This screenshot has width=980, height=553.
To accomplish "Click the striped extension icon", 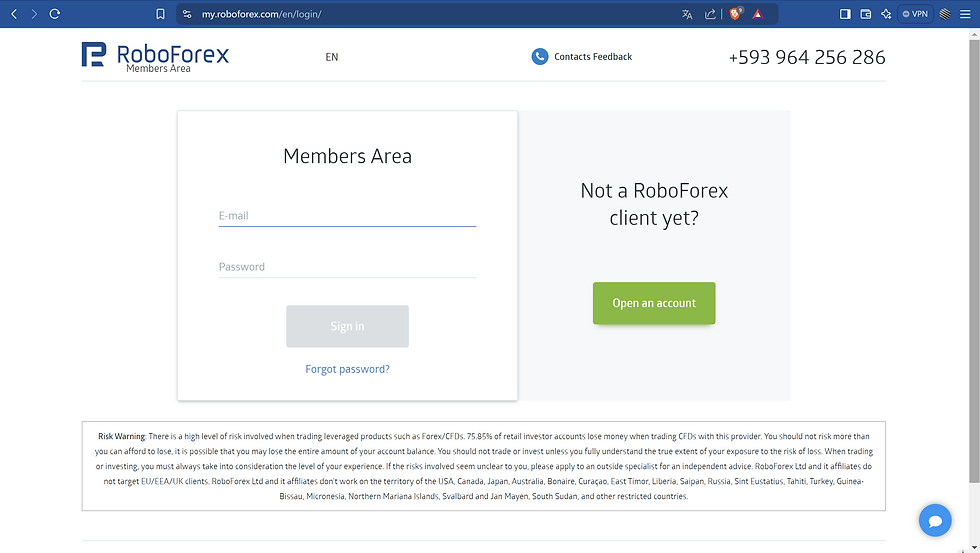I will 945,14.
